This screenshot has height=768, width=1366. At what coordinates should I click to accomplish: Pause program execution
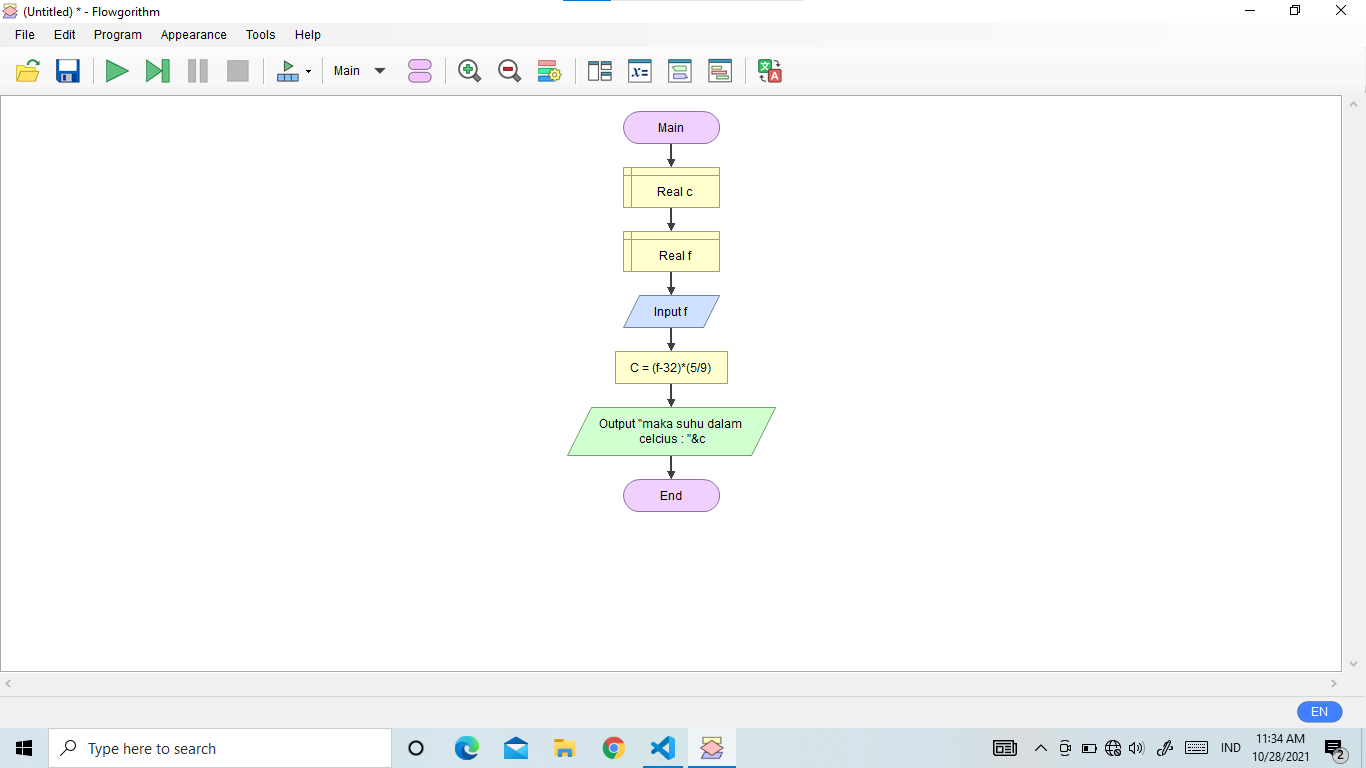point(197,70)
